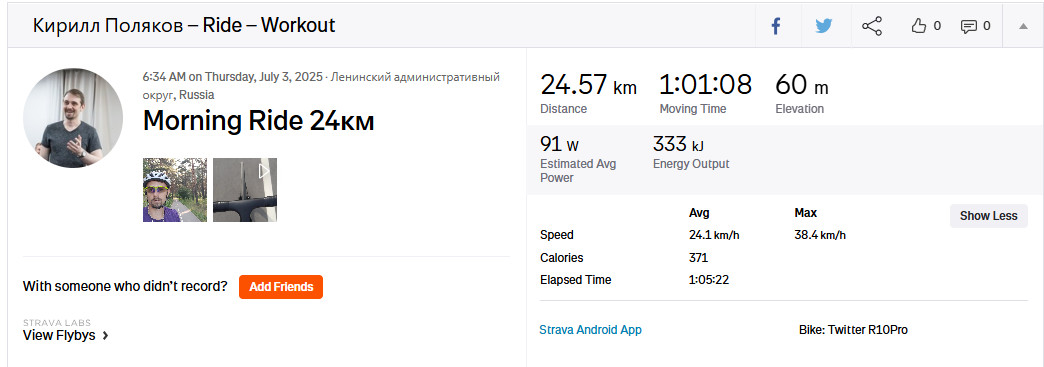The height and width of the screenshot is (367, 1044).
Task: Click the 91 W Estimated Avg Power stat
Action: [578, 159]
